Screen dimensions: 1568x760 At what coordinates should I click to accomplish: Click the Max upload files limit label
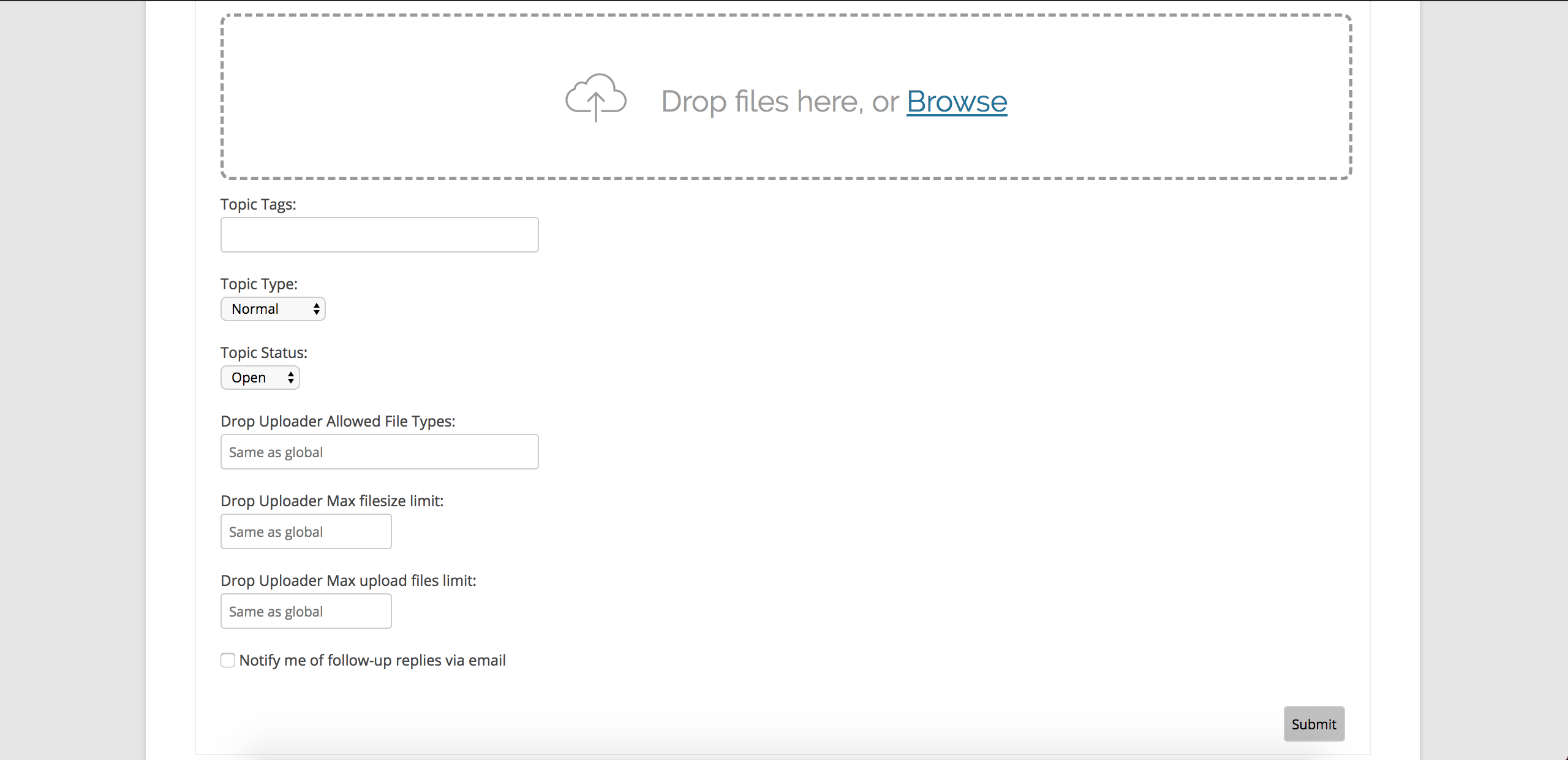point(348,580)
